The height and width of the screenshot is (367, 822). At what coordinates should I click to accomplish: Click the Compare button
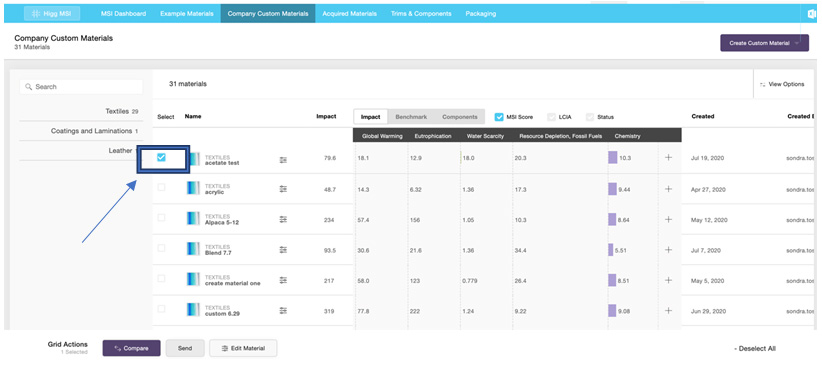(132, 348)
